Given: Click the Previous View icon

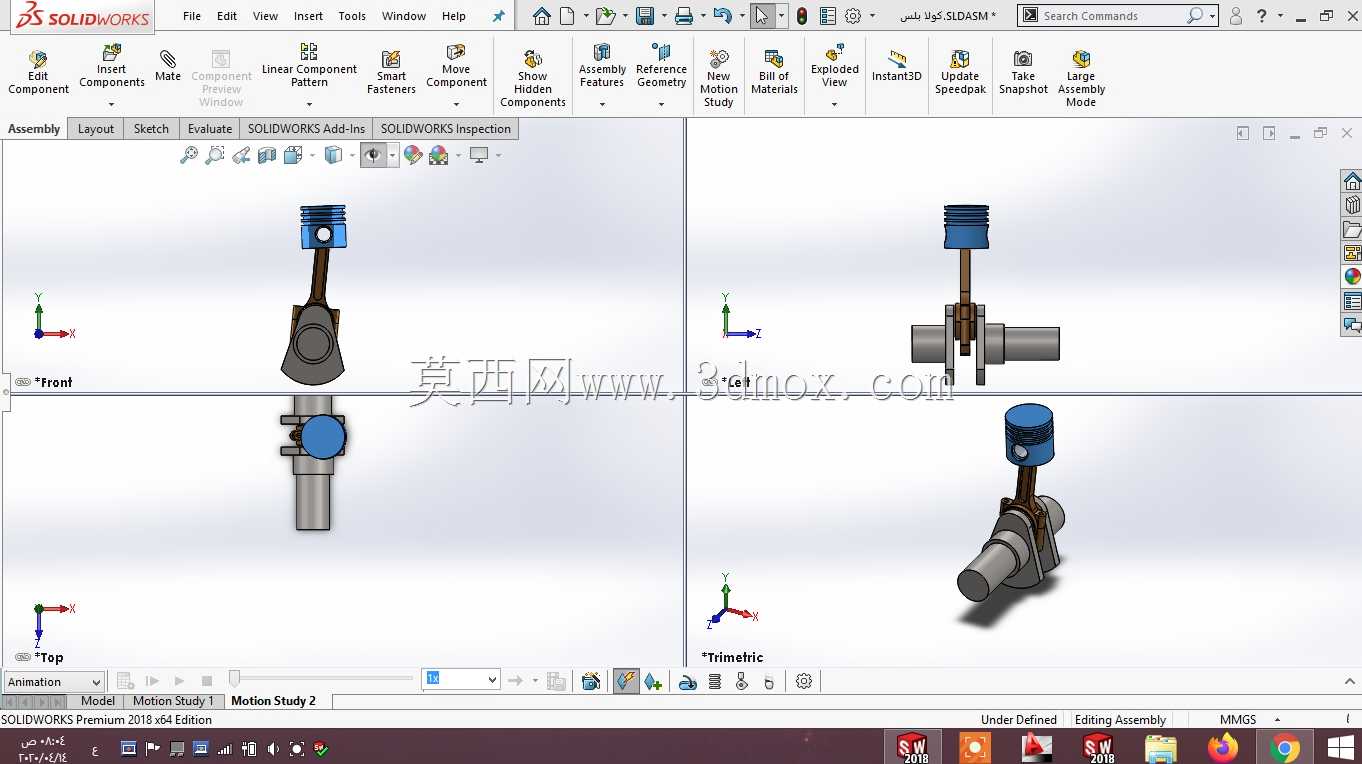Looking at the screenshot, I should coord(240,155).
